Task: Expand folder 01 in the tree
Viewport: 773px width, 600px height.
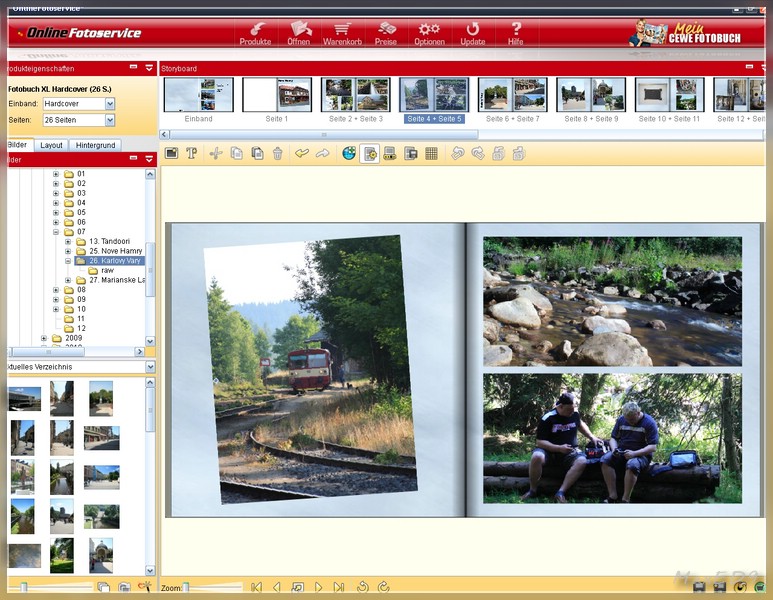Action: [56, 174]
